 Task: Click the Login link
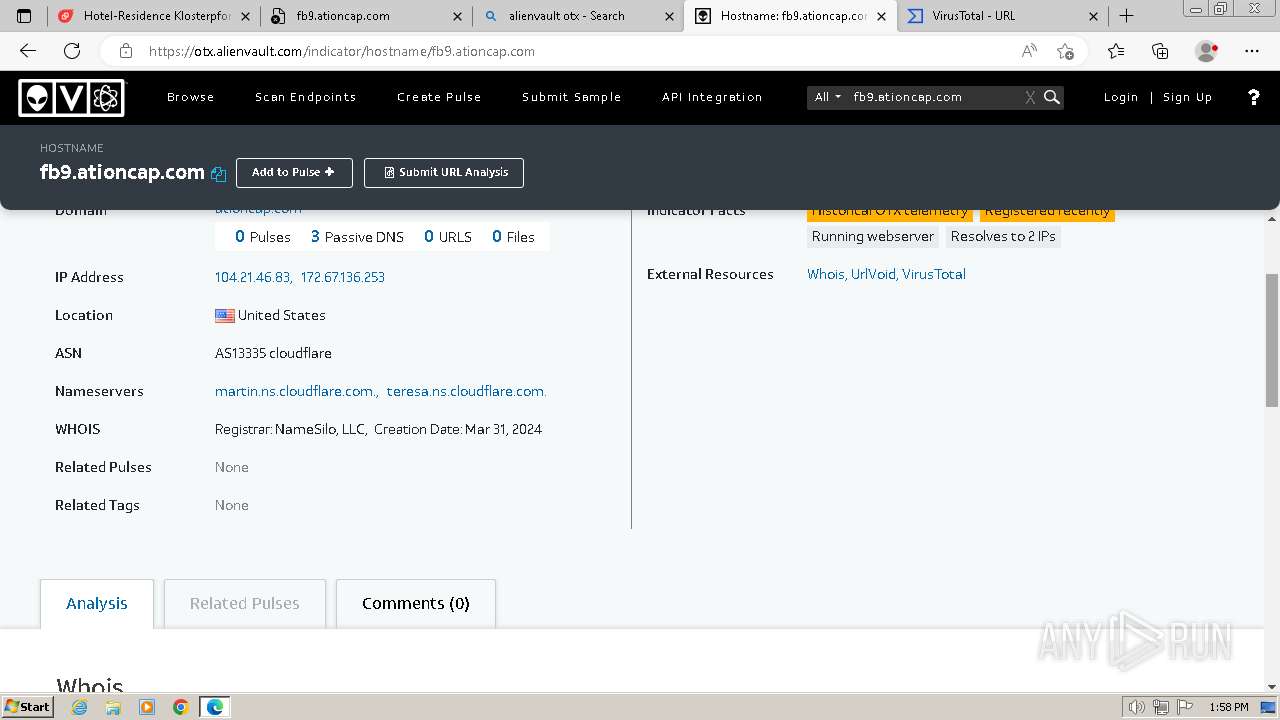pyautogui.click(x=1121, y=97)
